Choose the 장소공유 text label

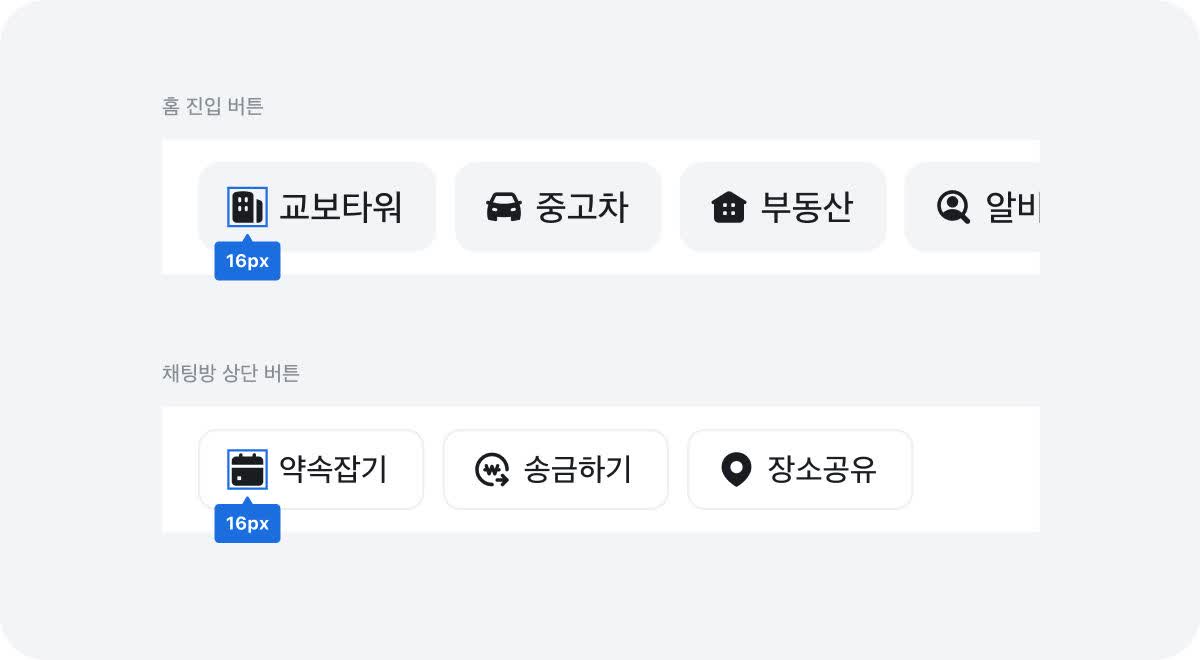click(x=822, y=469)
